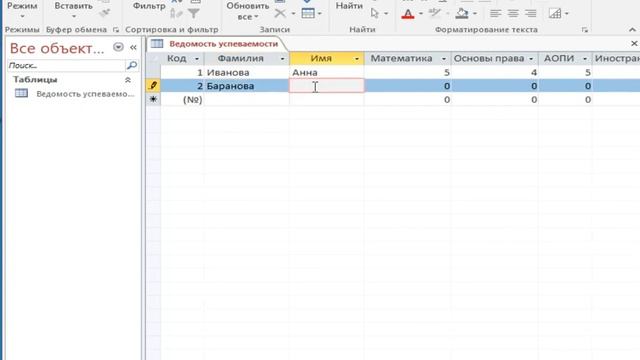Click the Фильтр button

tap(149, 6)
